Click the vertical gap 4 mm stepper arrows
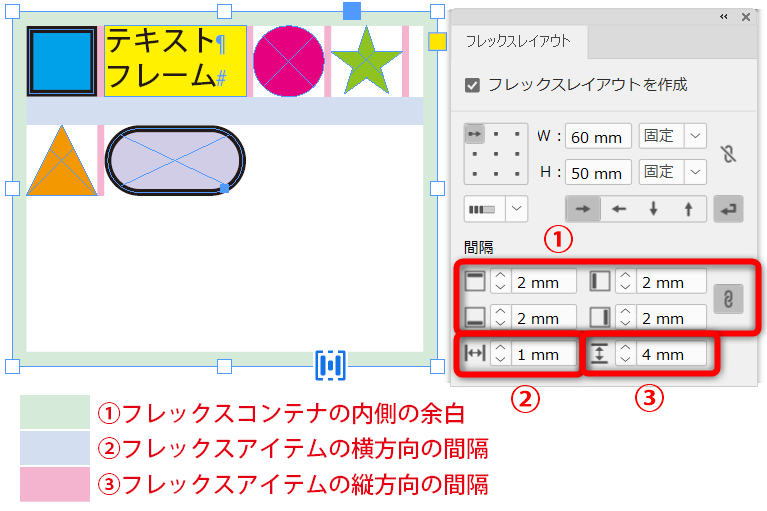The width and height of the screenshot is (767, 511). tap(626, 354)
